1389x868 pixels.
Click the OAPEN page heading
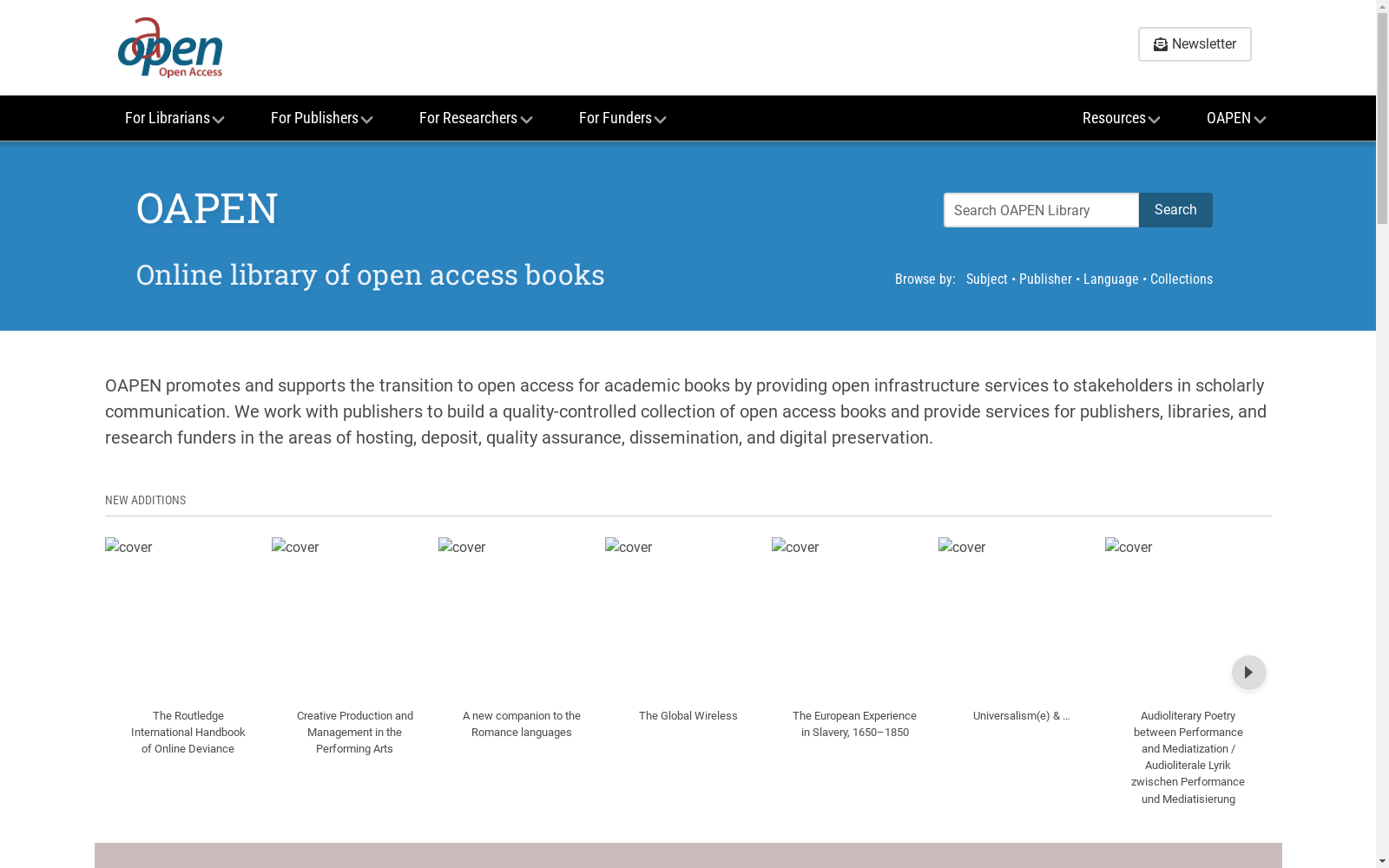click(207, 208)
